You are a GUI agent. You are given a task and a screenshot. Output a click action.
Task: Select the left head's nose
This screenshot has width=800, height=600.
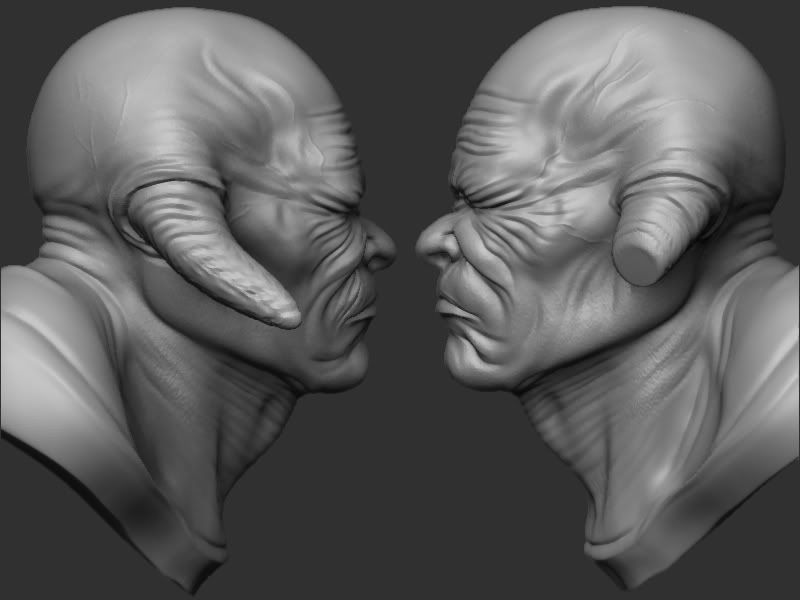(x=378, y=247)
